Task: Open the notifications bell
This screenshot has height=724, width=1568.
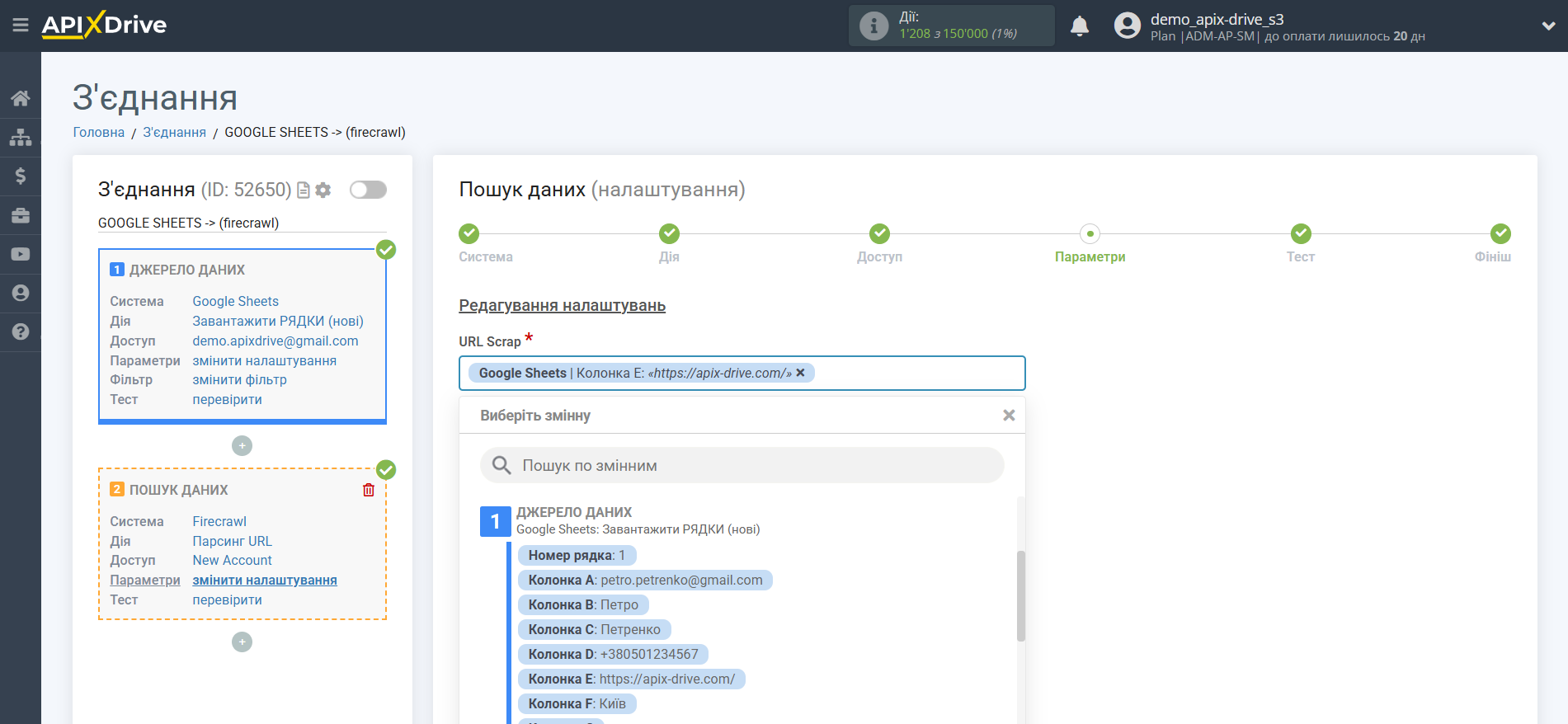Action: [1080, 26]
